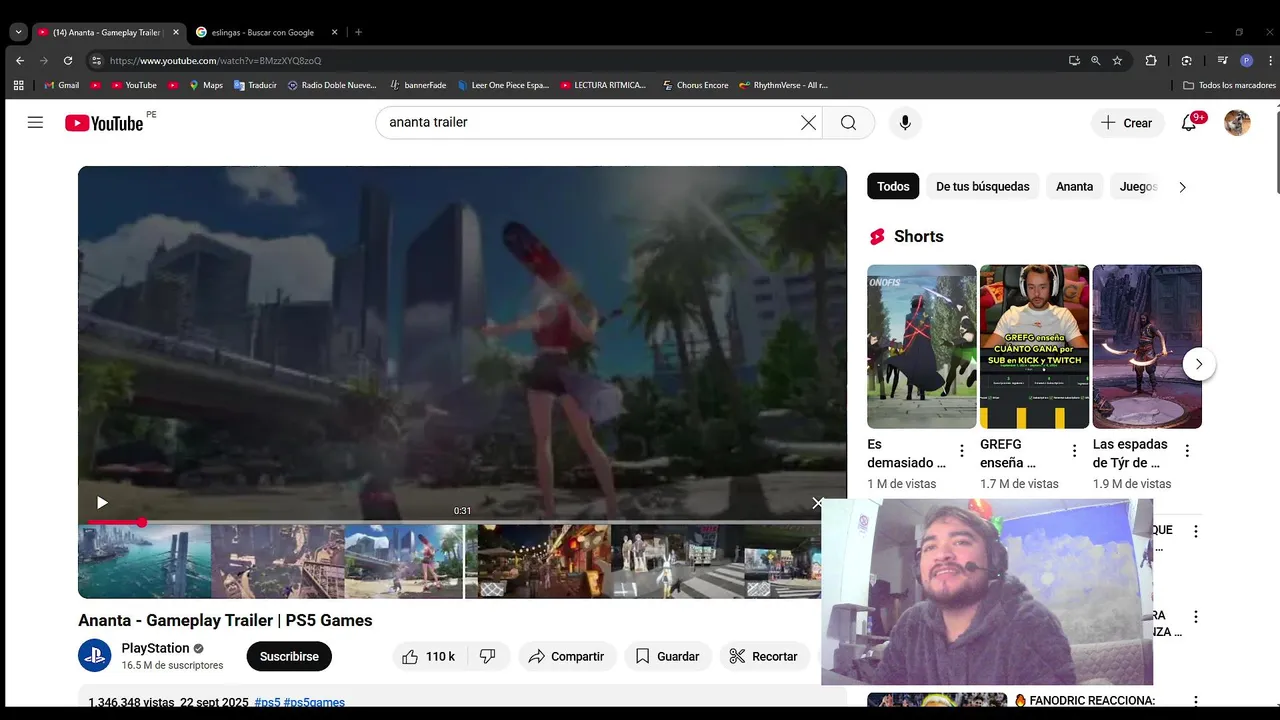Screen dimensions: 1280x720
Task: Open the Chrome profile icon
Action: 1246,60
